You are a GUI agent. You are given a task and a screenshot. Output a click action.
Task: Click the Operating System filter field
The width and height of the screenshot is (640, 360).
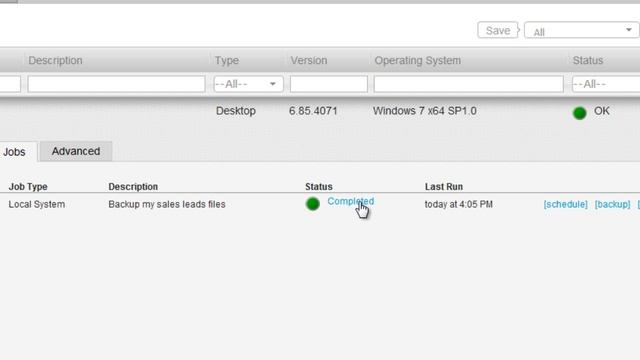pyautogui.click(x=469, y=84)
